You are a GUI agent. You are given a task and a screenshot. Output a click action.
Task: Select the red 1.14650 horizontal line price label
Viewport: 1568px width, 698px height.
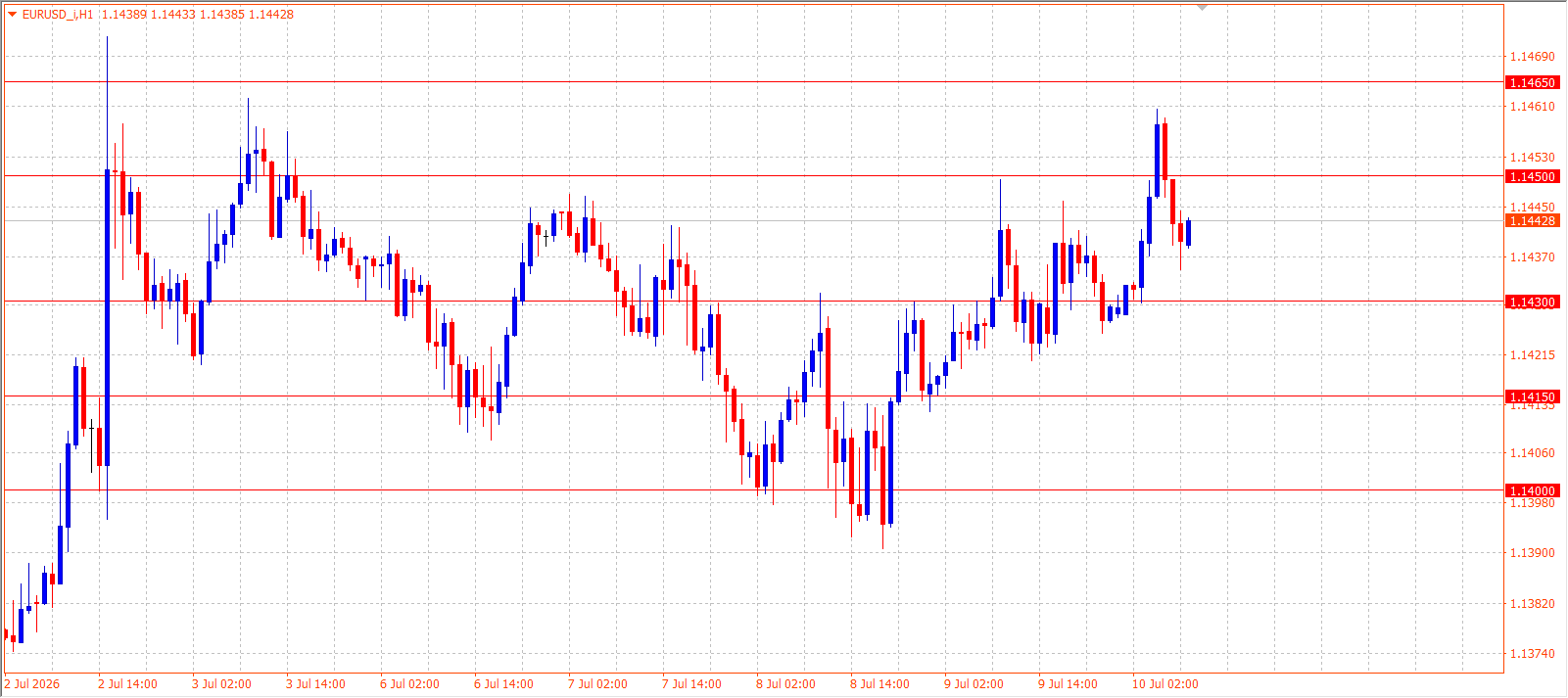(x=1532, y=82)
